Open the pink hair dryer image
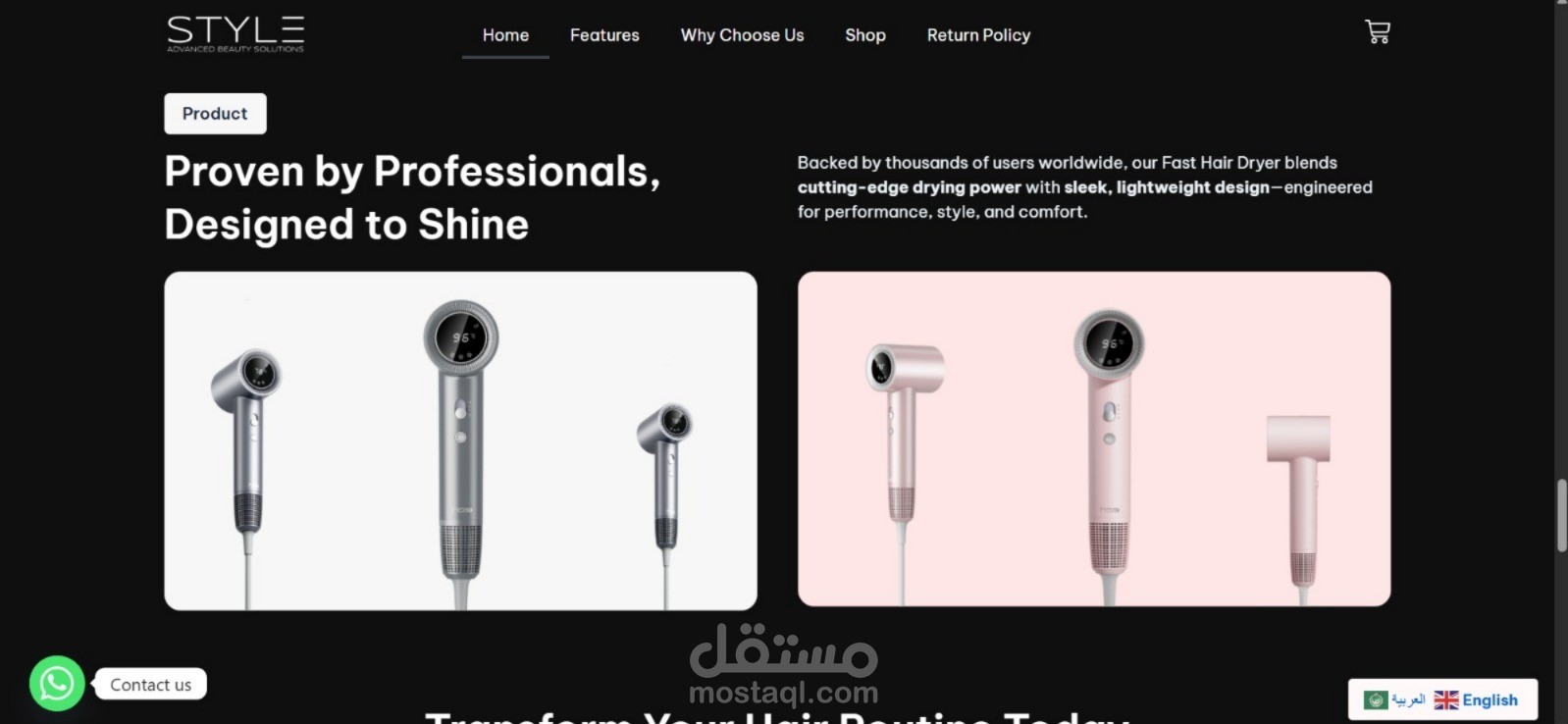This screenshot has width=1568, height=724. click(1094, 439)
